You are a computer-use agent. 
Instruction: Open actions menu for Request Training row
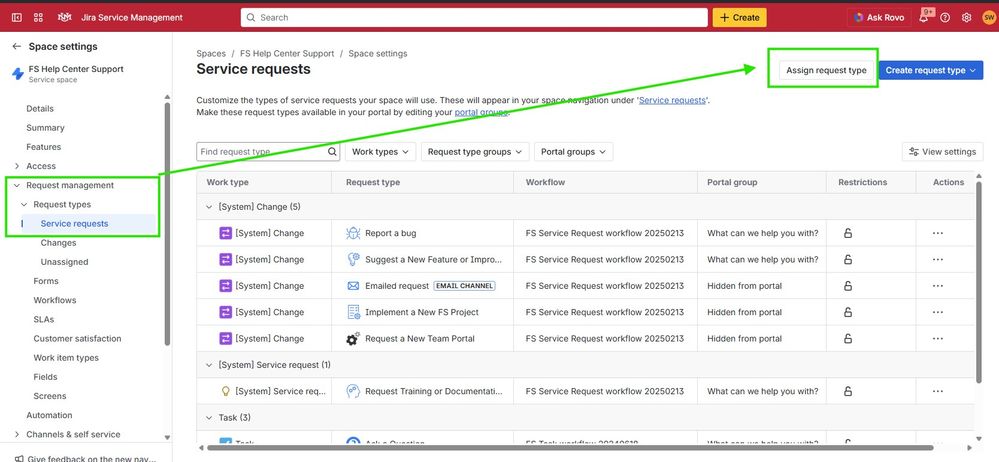[x=937, y=391]
